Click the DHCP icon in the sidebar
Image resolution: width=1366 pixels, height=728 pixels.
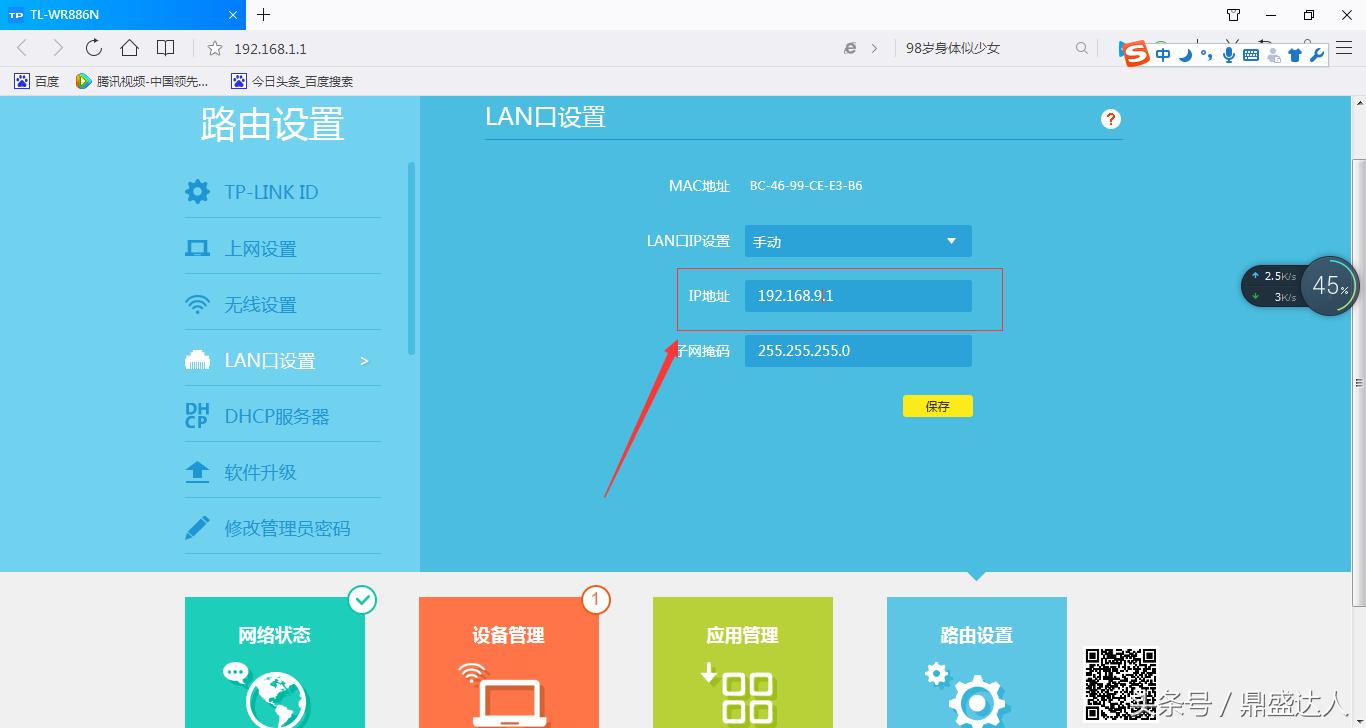point(197,416)
